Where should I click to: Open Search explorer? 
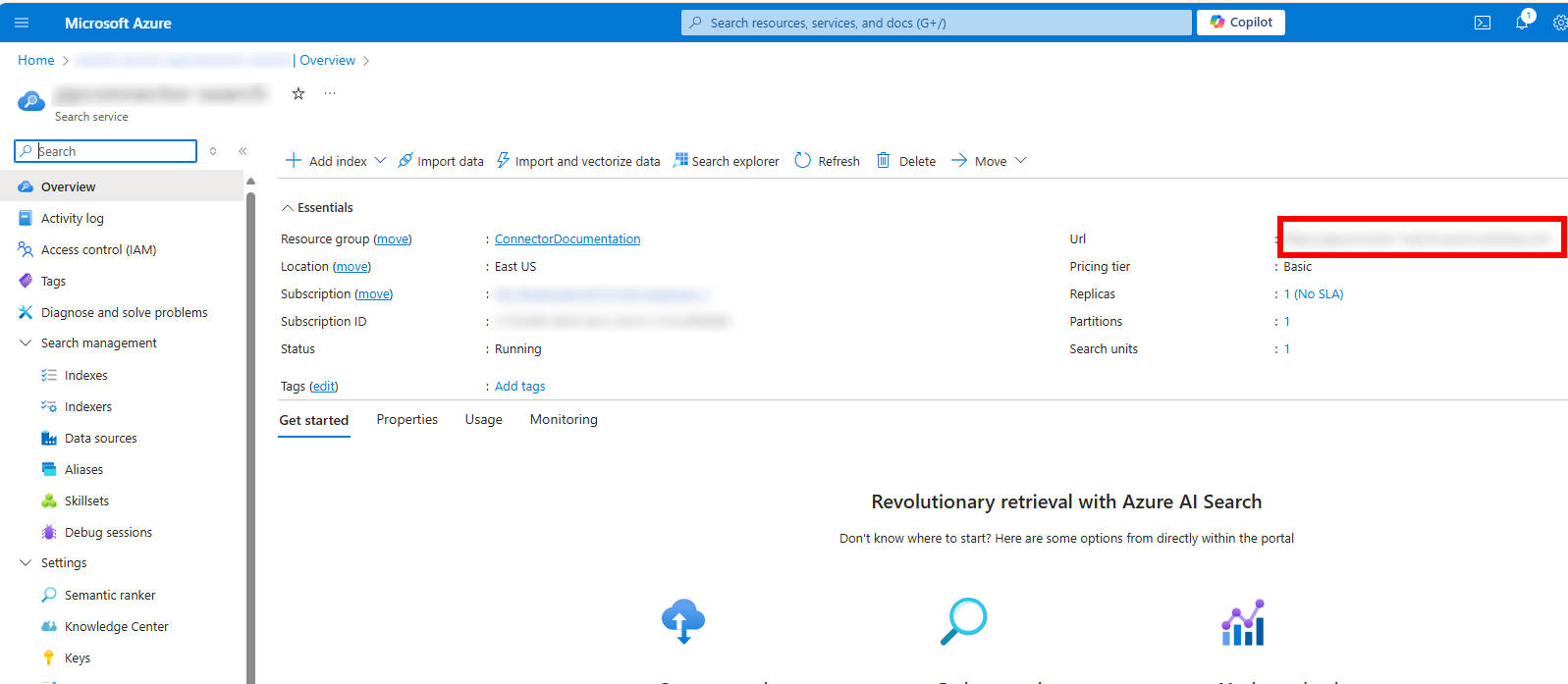coord(726,161)
